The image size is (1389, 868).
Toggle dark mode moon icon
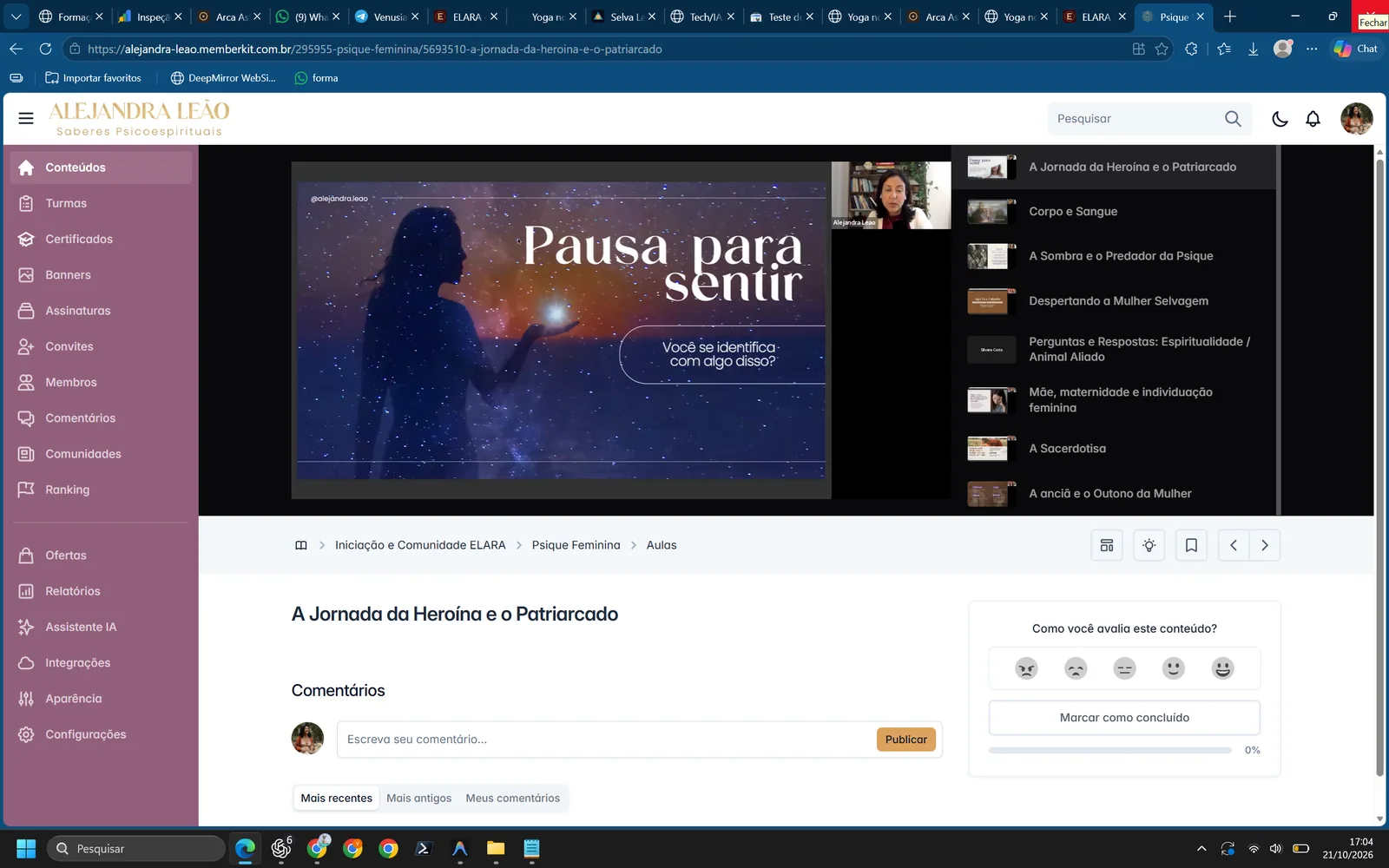click(x=1280, y=119)
